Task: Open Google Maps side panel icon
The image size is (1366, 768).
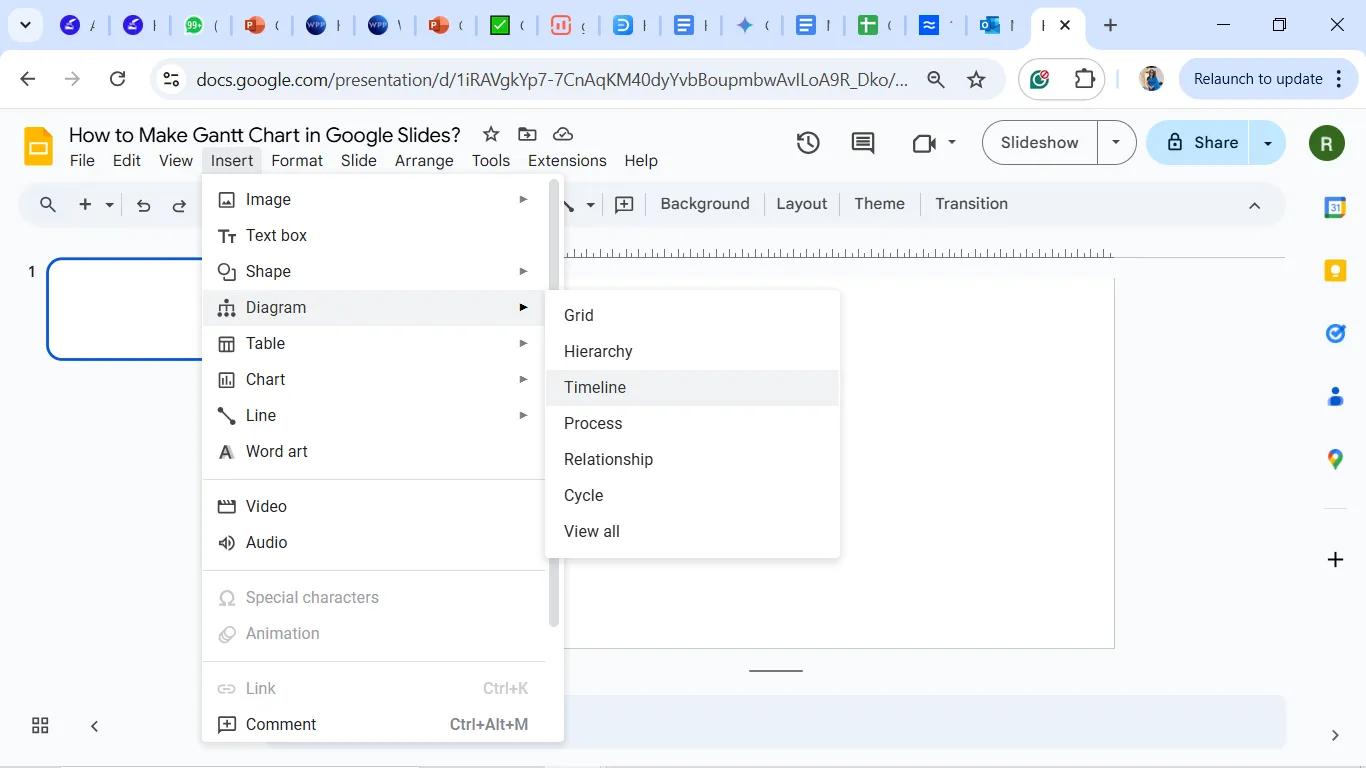Action: [1335, 459]
